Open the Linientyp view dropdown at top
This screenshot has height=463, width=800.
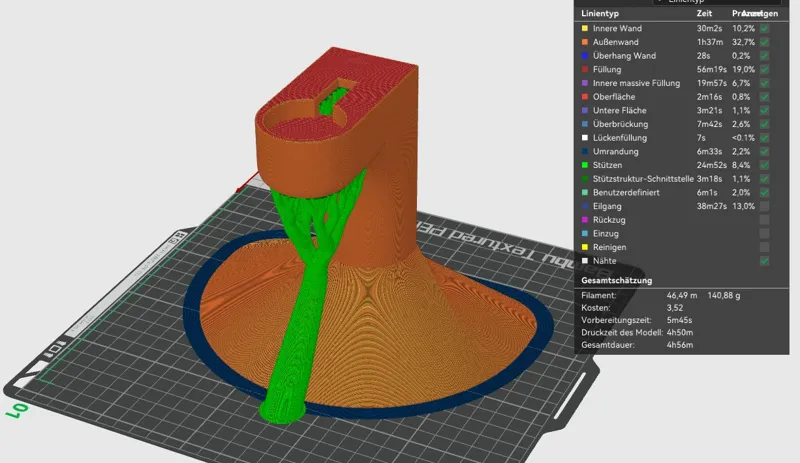(717, 2)
